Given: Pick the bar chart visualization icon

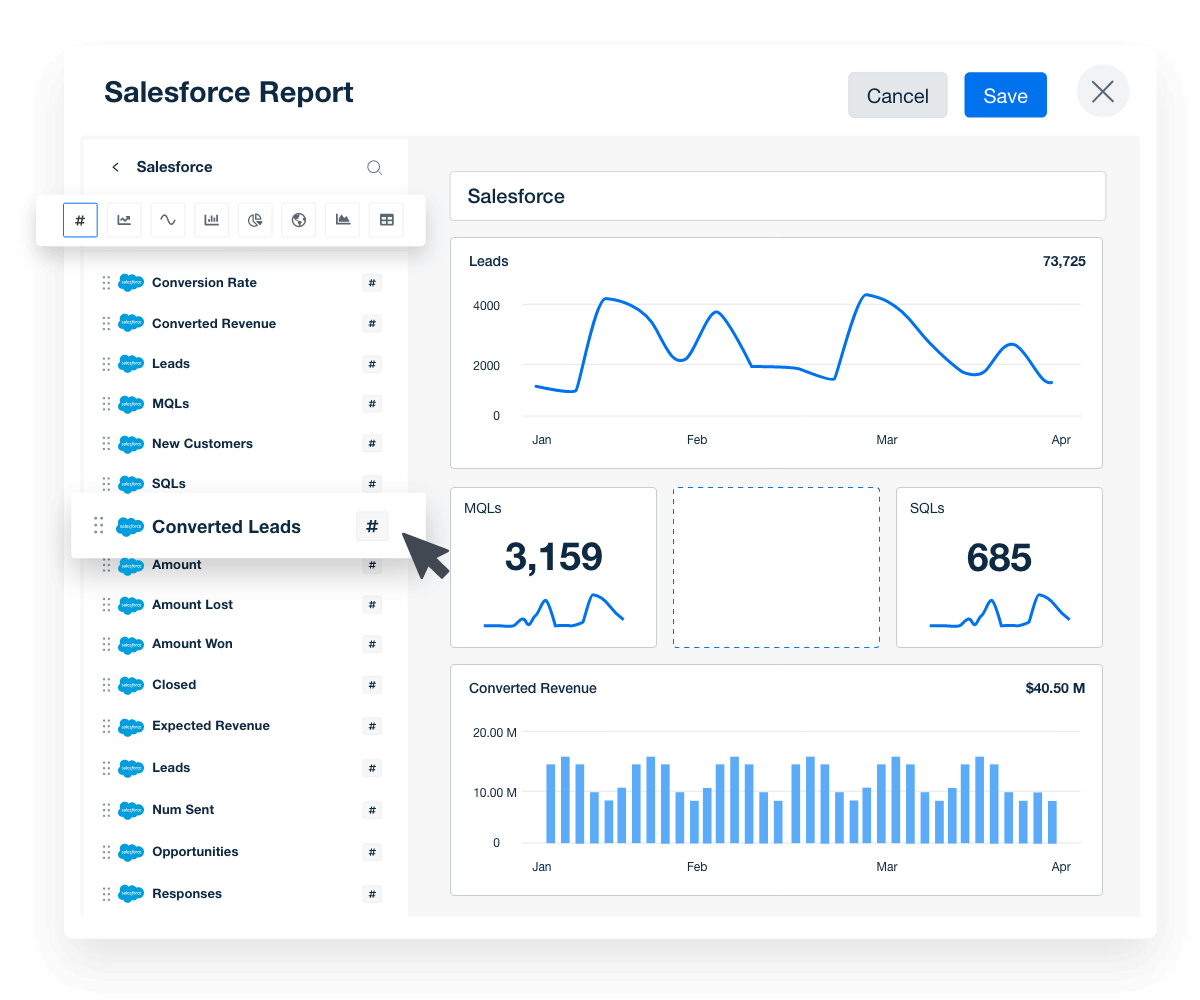Looking at the screenshot, I should (x=211, y=220).
